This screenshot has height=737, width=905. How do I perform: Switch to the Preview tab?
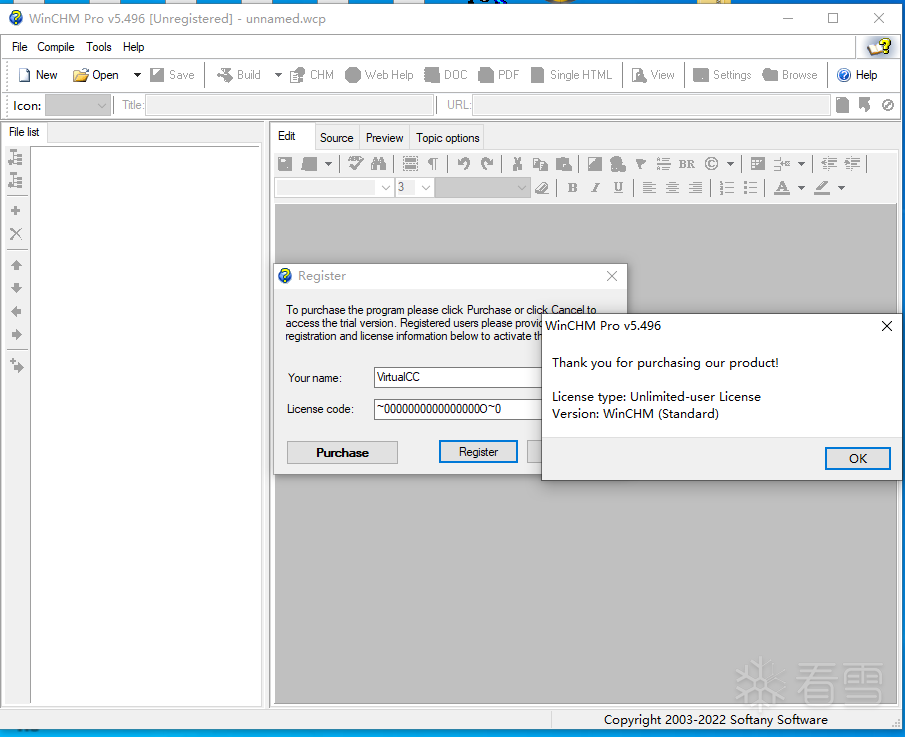point(384,138)
